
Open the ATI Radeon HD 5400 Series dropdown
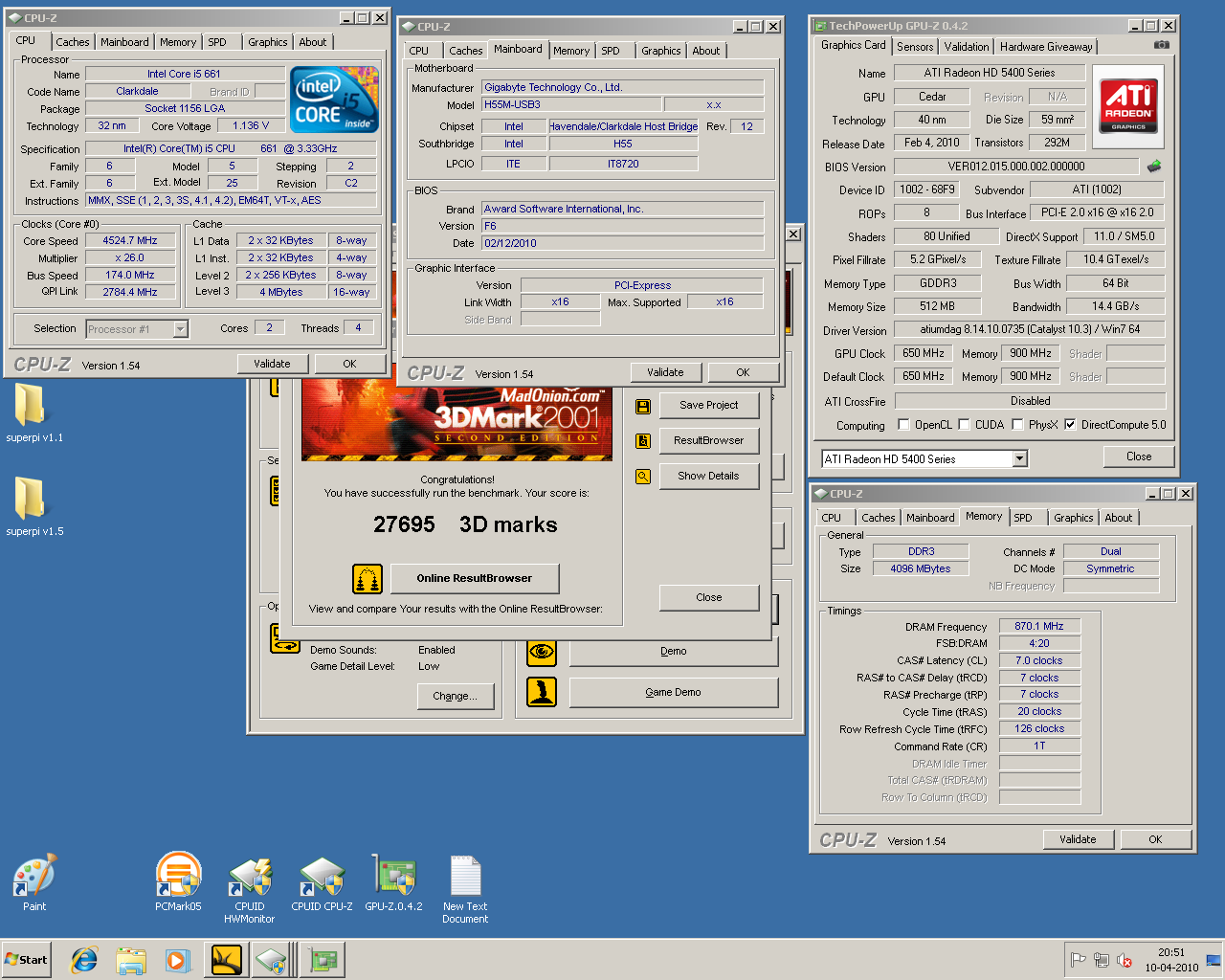[1019, 459]
